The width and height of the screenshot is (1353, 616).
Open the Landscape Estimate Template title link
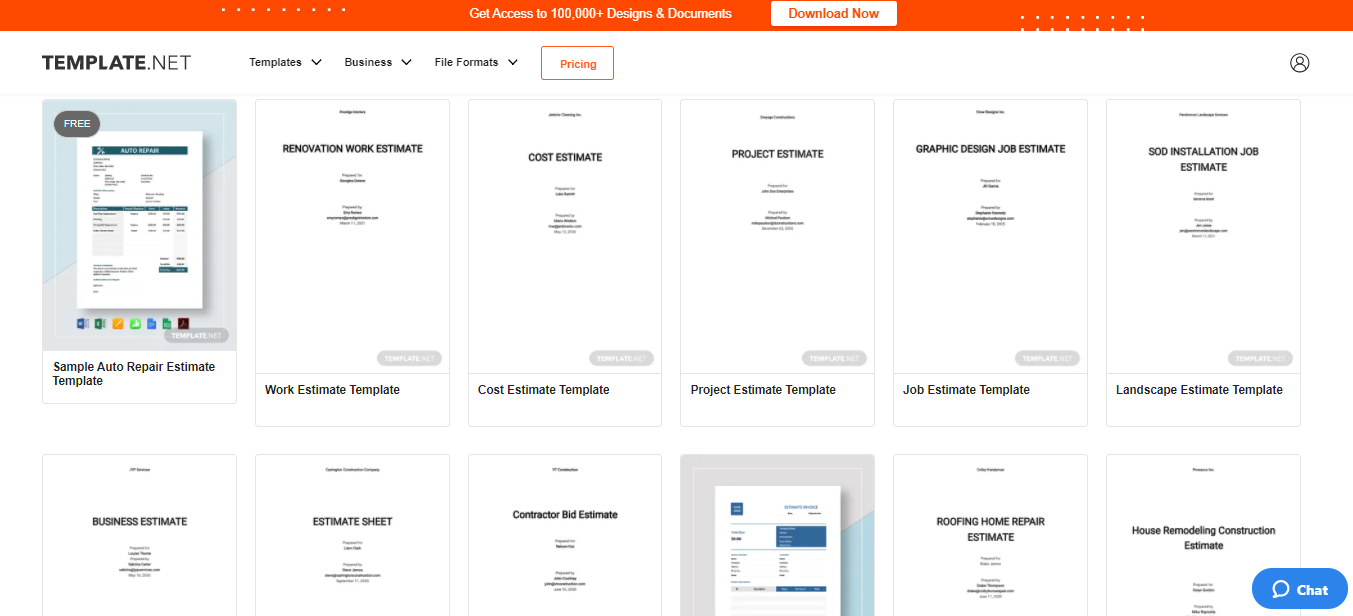pyautogui.click(x=1199, y=390)
